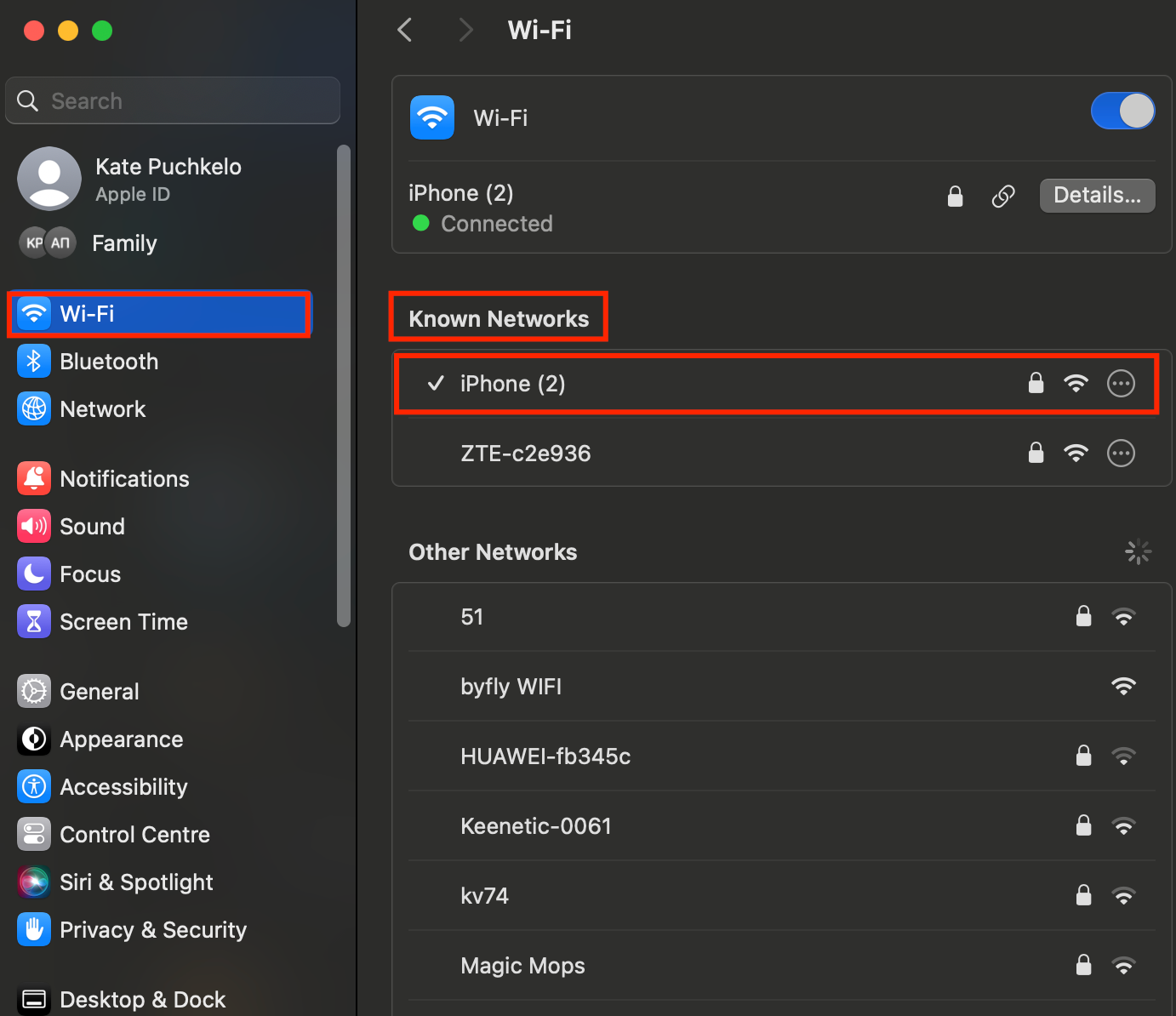Click the Bluetooth icon in sidebar

click(34, 362)
